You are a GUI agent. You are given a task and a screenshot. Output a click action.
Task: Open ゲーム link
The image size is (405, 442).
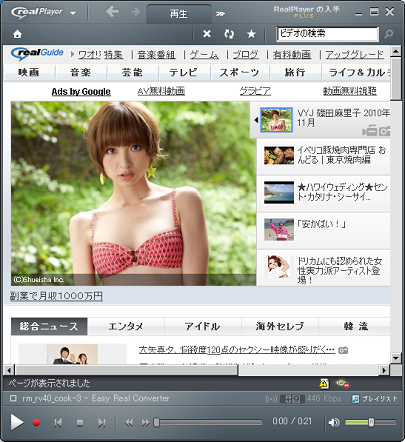tap(204, 54)
